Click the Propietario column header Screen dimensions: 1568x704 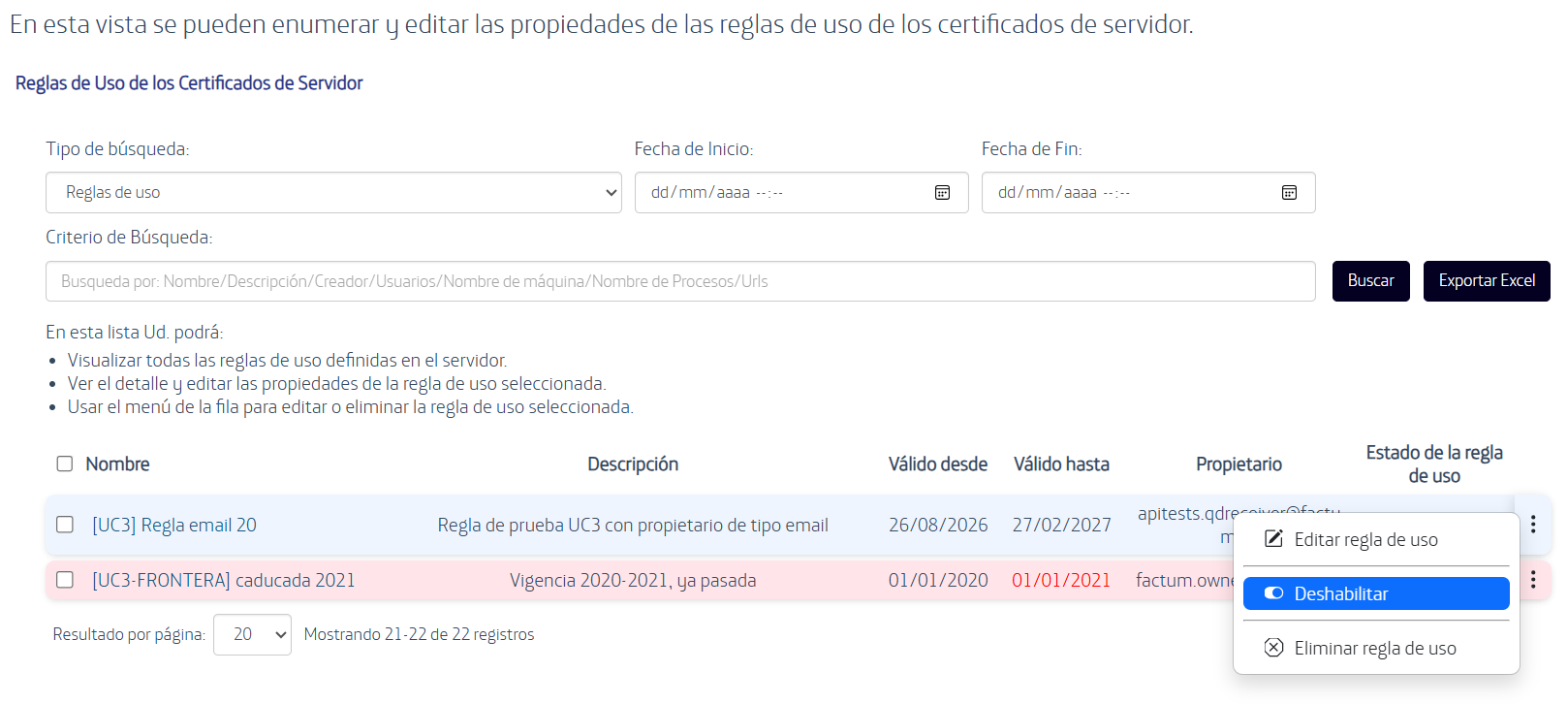point(1239,464)
